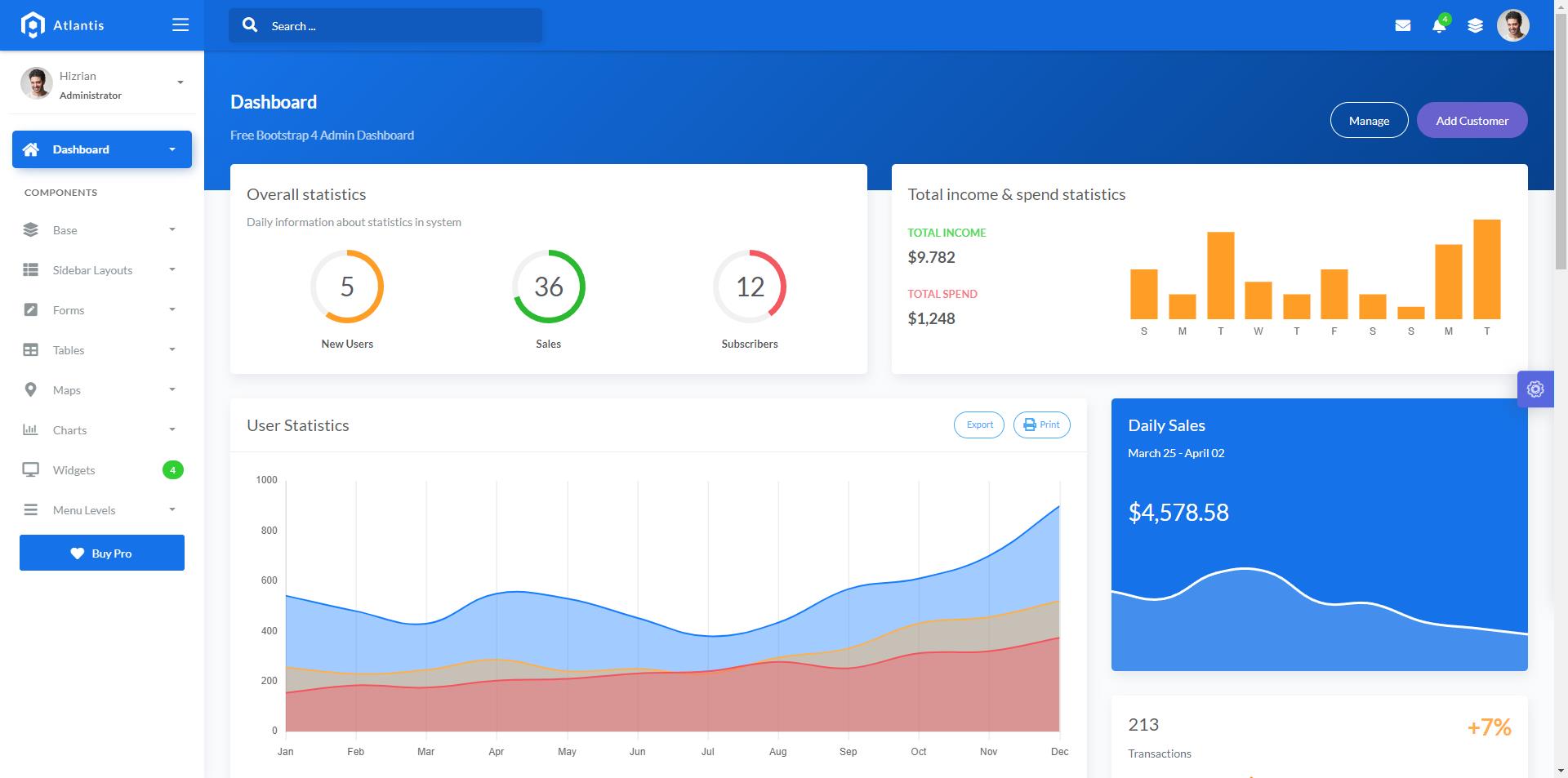This screenshot has height=778, width=1568.
Task: Click the 213 Transactions count
Action: tap(1143, 724)
